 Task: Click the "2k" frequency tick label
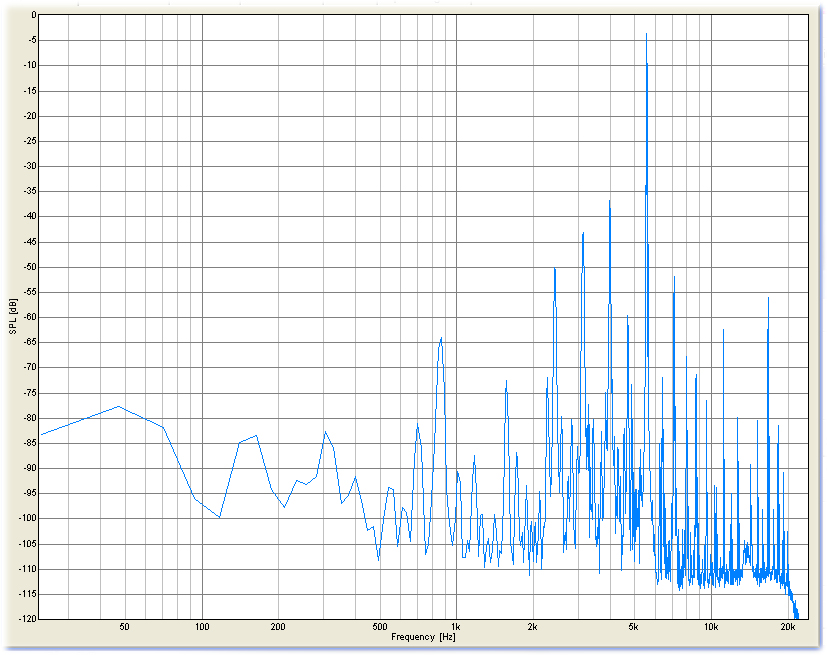click(532, 627)
